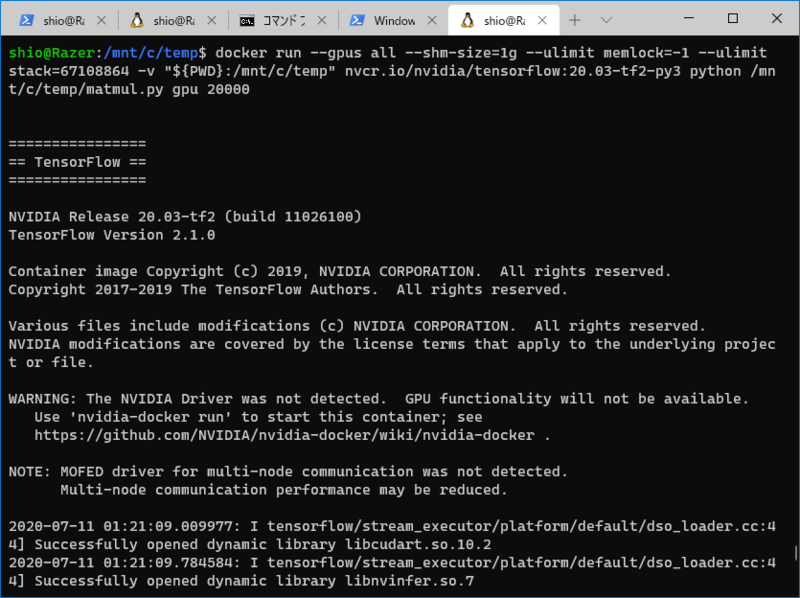Viewport: 800px width, 598px height.
Task: Click the PowerShell icon on the Windows tab
Action: pyautogui.click(x=358, y=18)
